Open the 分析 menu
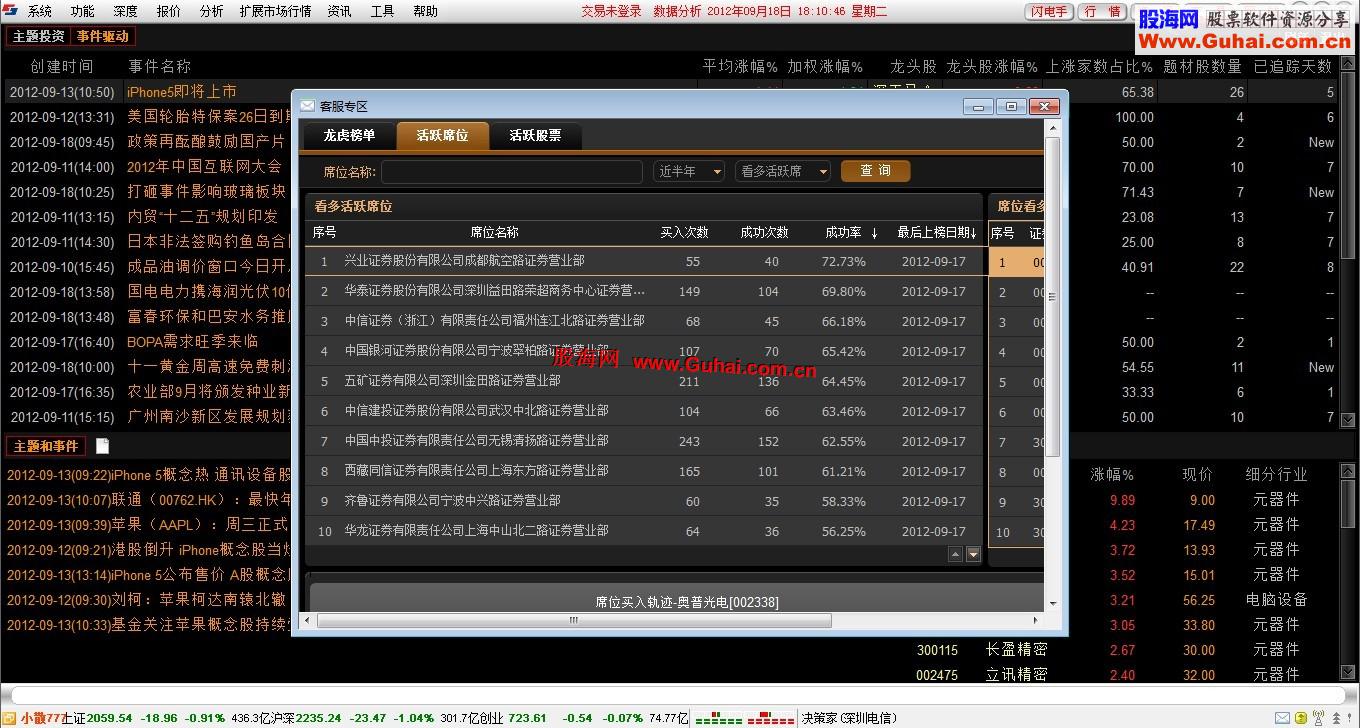Image resolution: width=1360 pixels, height=728 pixels. coord(211,12)
